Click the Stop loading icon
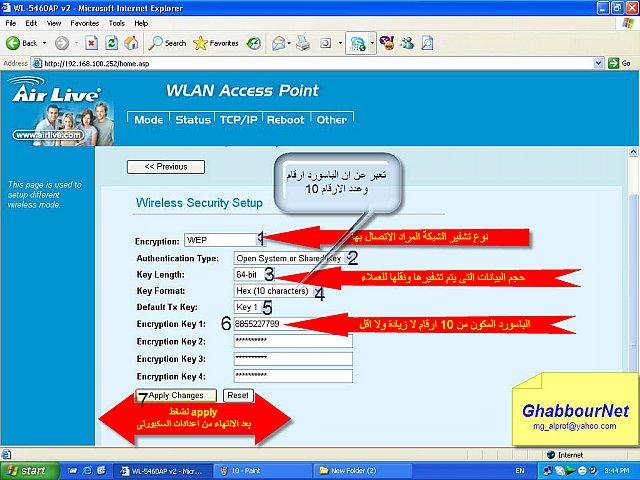Image resolution: width=640 pixels, height=480 pixels. pyautogui.click(x=92, y=43)
